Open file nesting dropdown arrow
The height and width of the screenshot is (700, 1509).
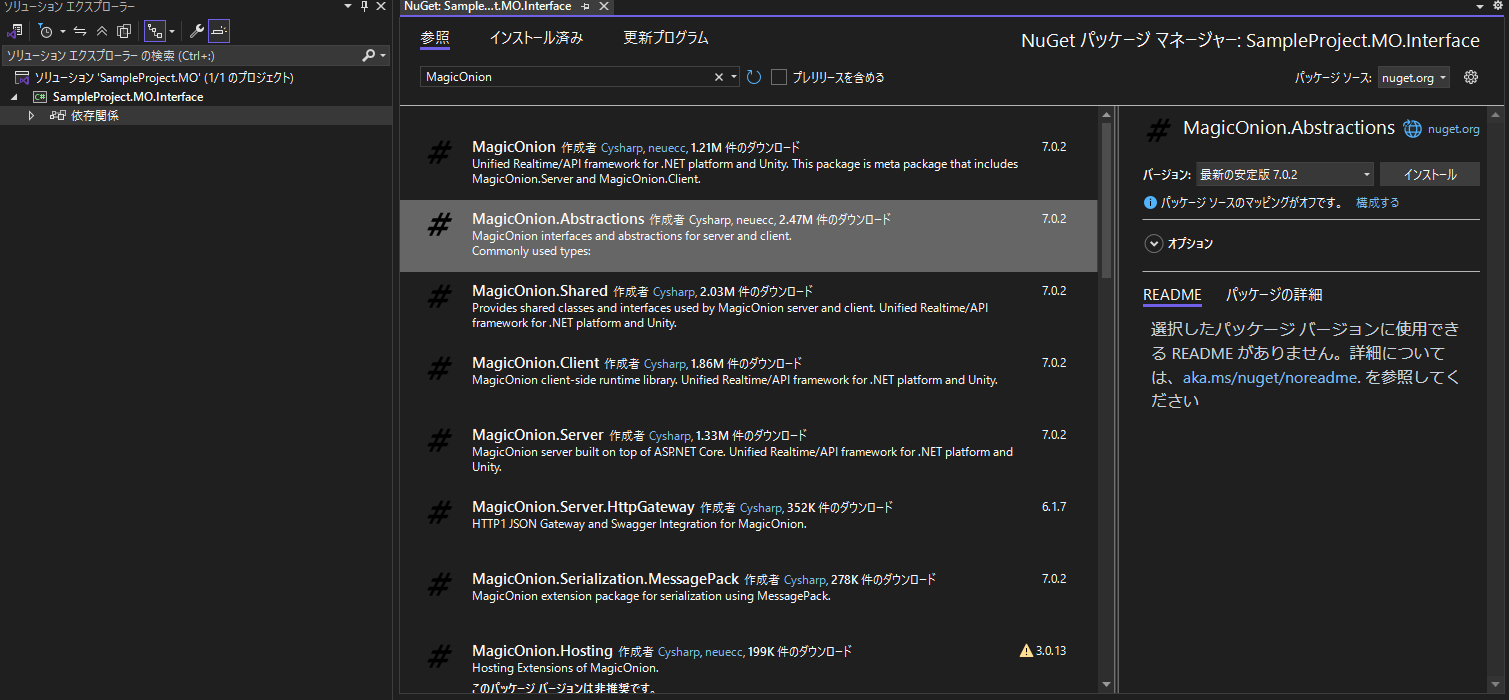tap(172, 31)
